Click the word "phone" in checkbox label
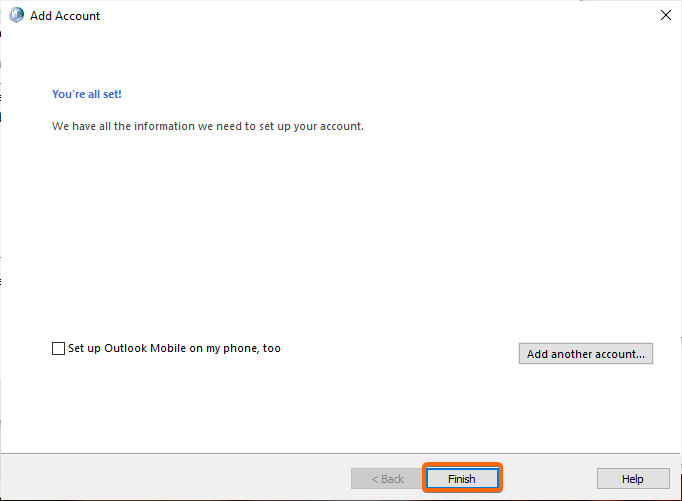The width and height of the screenshot is (682, 501). tap(241, 348)
